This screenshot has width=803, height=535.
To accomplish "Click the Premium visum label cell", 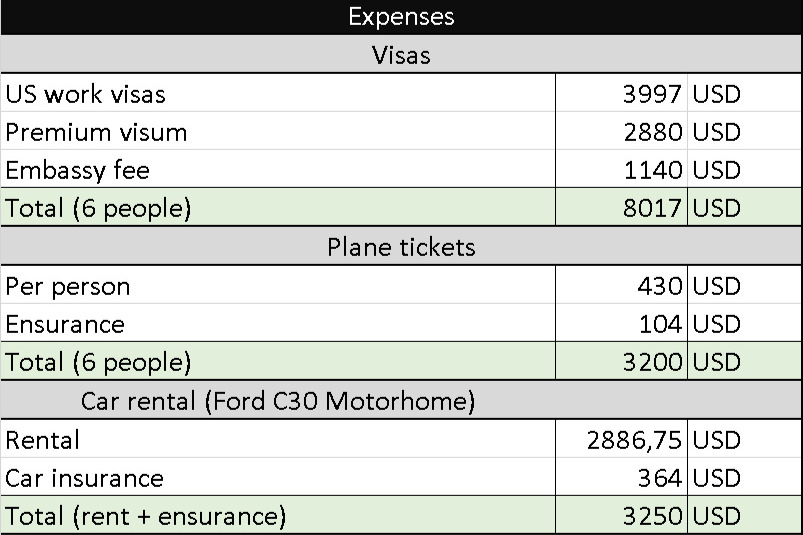I will pos(278,131).
